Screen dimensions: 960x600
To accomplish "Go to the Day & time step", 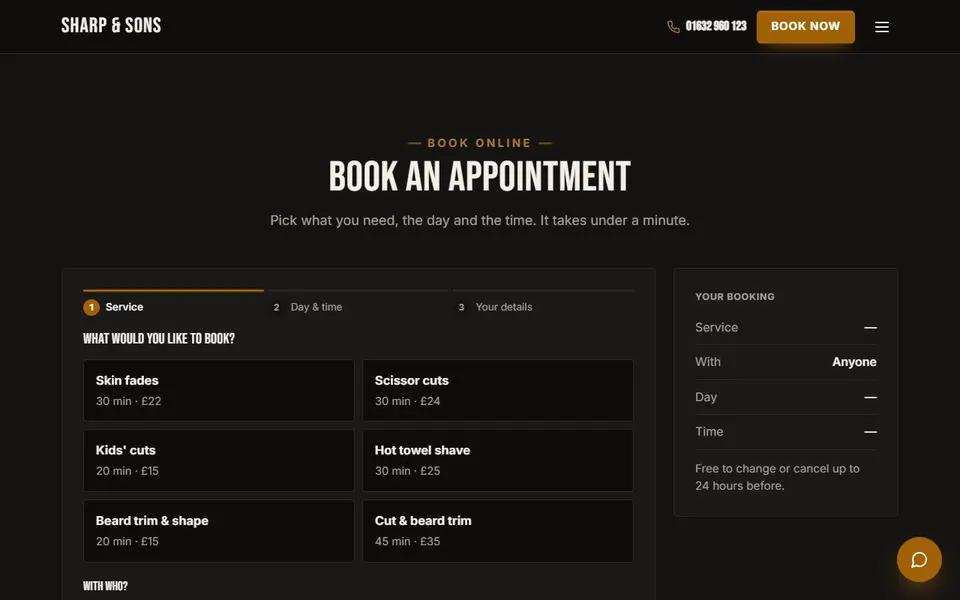I will click(x=358, y=302).
